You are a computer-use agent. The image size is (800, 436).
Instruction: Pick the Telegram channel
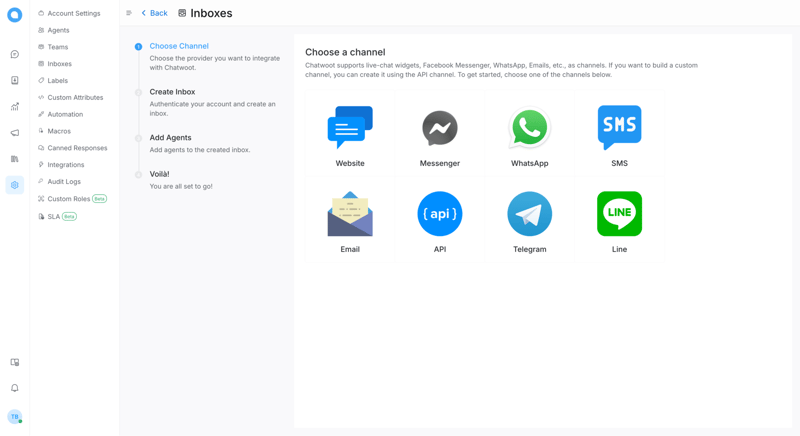(529, 214)
